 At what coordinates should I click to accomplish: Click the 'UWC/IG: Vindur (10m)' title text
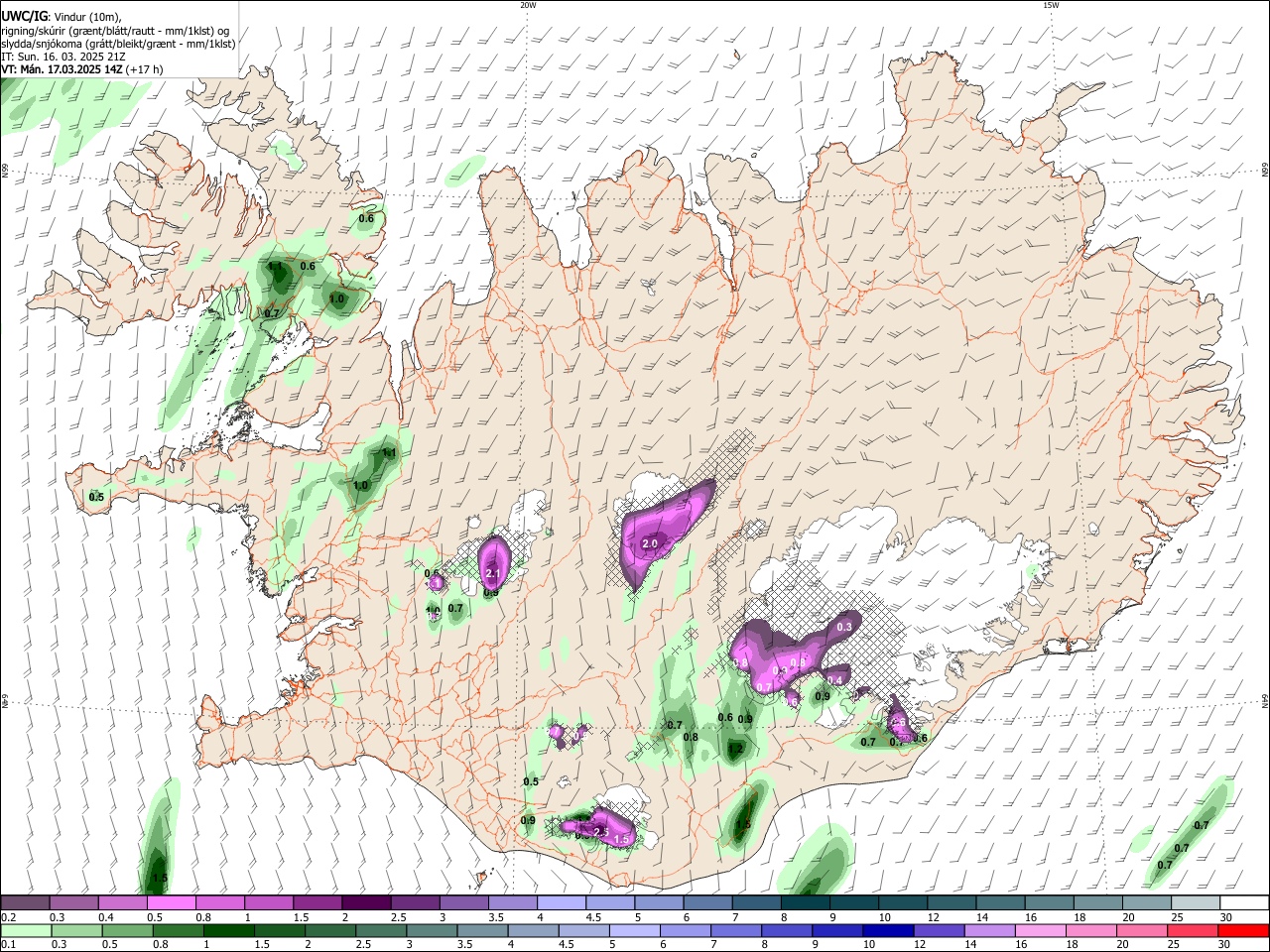(62, 17)
